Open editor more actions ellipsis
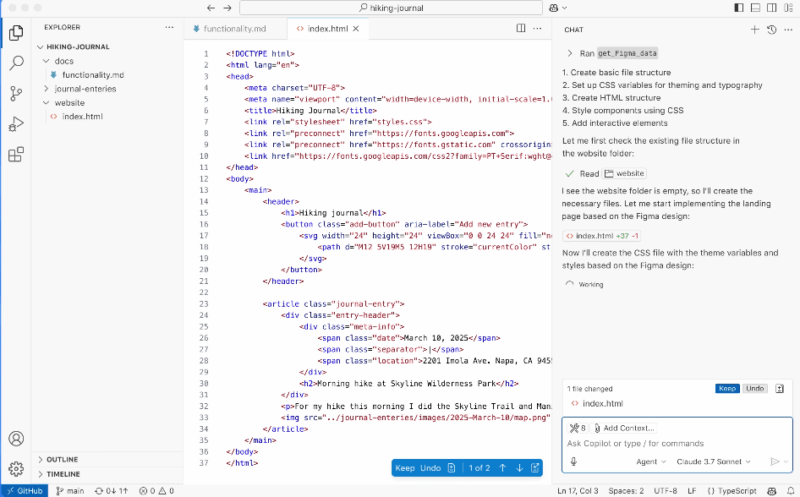The image size is (800, 497). point(537,28)
